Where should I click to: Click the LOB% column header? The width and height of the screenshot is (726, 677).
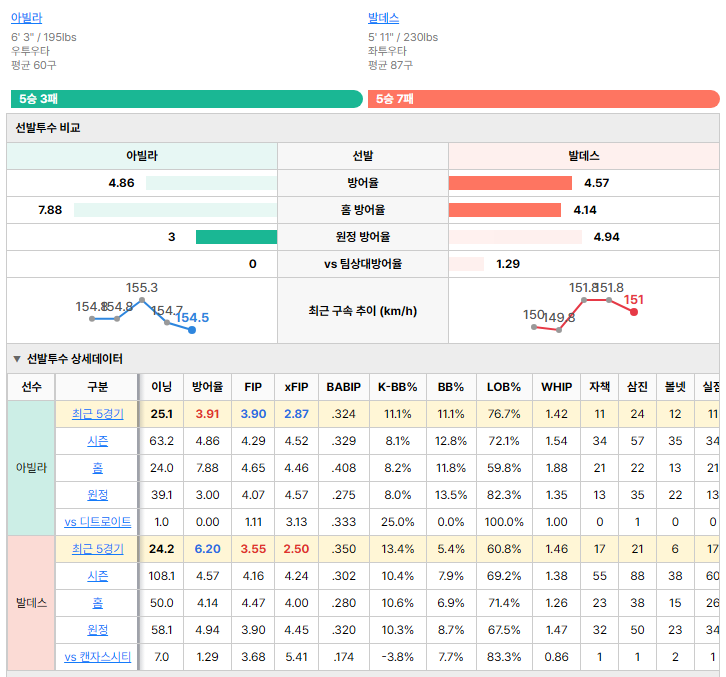504,387
